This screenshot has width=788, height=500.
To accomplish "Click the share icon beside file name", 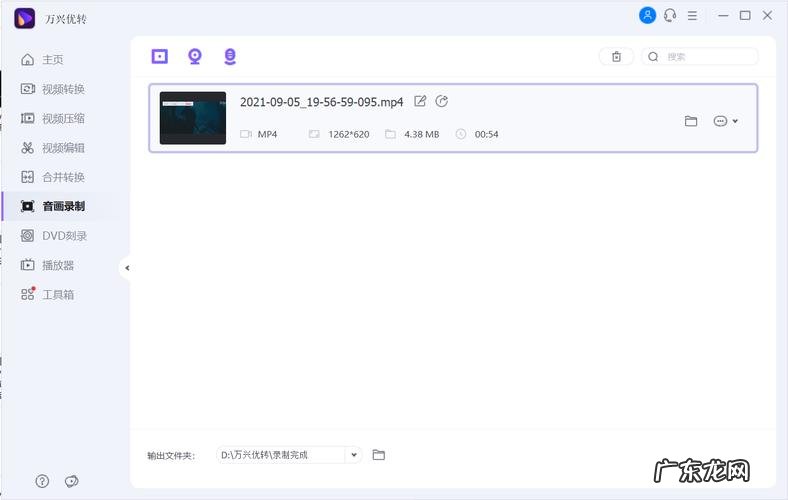I will (442, 101).
